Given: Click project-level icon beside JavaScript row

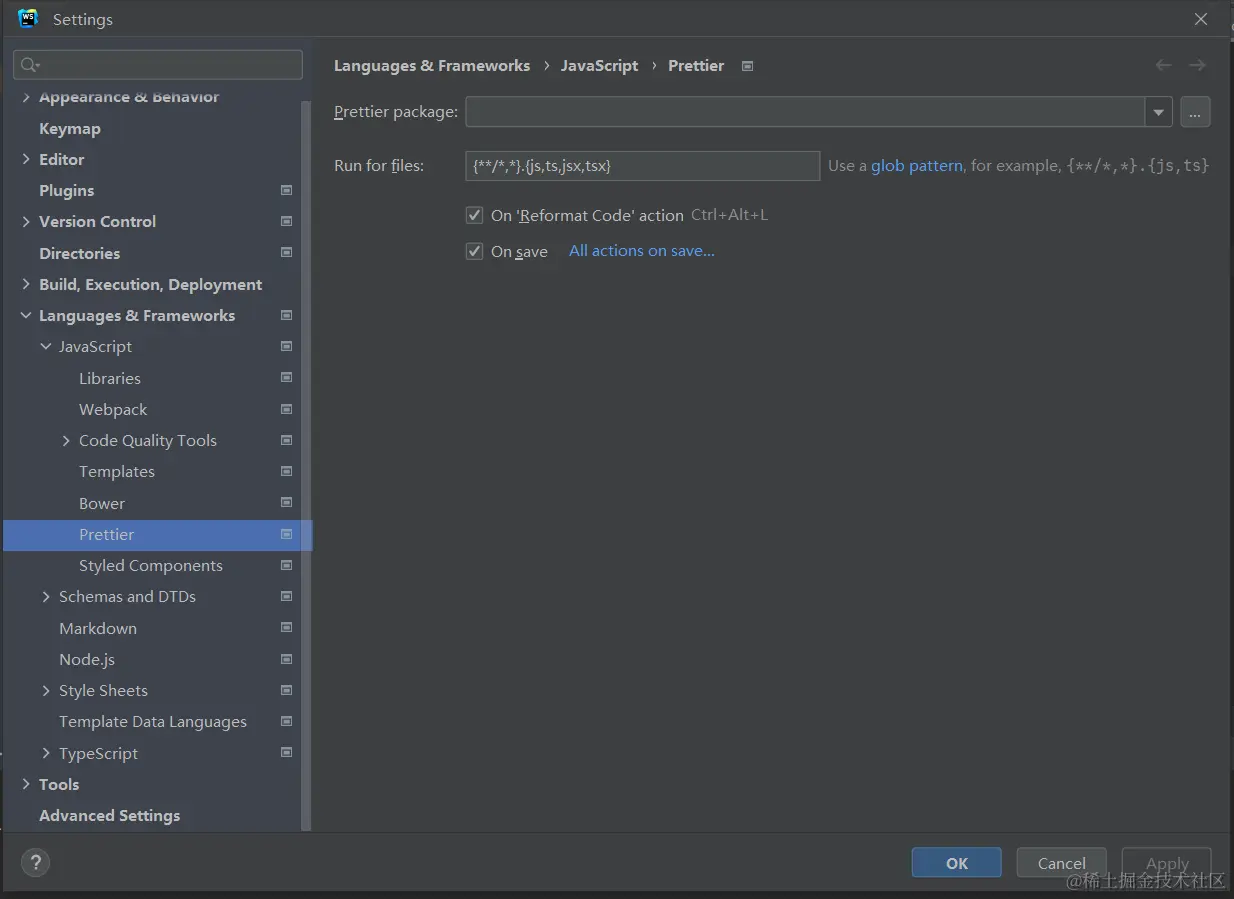Looking at the screenshot, I should click(x=287, y=346).
